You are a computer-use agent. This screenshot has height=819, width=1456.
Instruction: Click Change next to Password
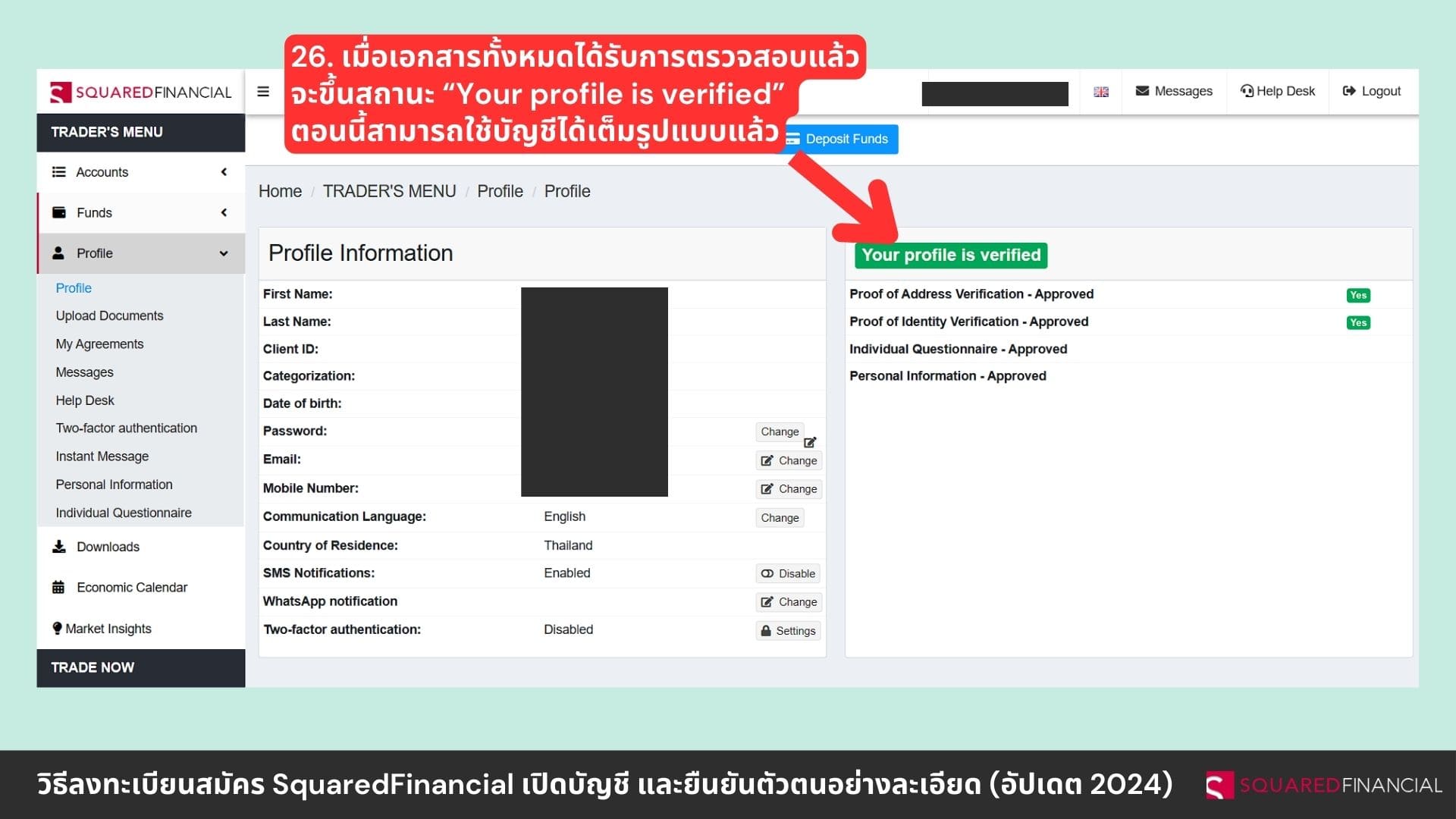(780, 431)
